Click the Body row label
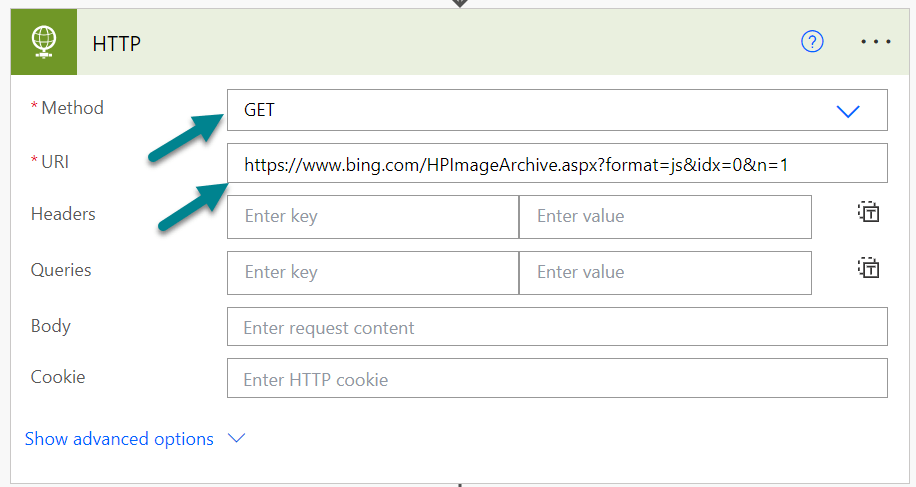The height and width of the screenshot is (487, 916). (x=51, y=326)
